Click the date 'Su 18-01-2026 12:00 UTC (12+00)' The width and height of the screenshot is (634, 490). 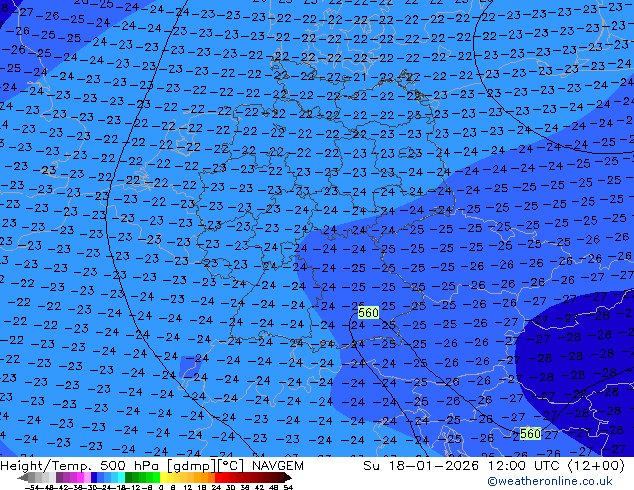tap(494, 466)
